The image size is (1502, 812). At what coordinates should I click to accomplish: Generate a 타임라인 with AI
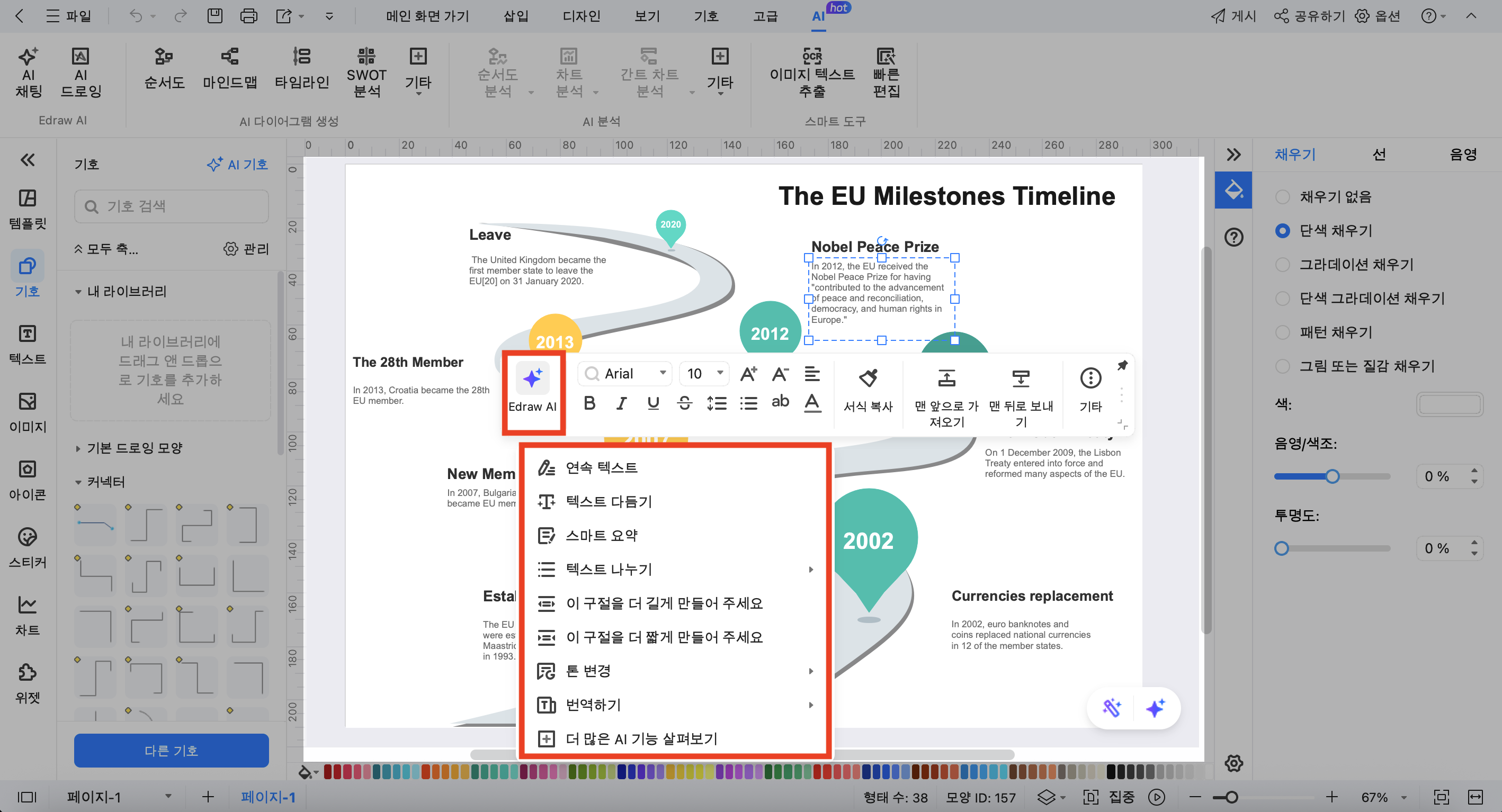302,69
